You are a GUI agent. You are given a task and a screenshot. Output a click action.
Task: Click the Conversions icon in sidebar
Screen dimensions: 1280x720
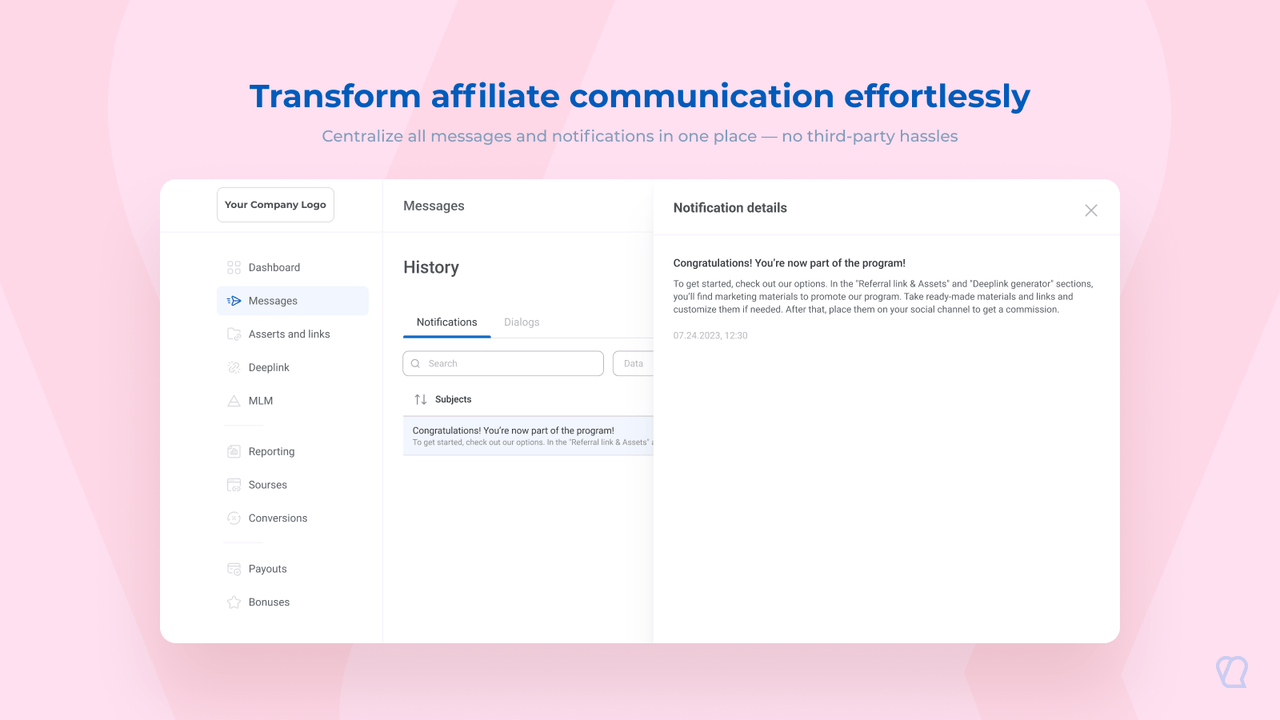[234, 518]
